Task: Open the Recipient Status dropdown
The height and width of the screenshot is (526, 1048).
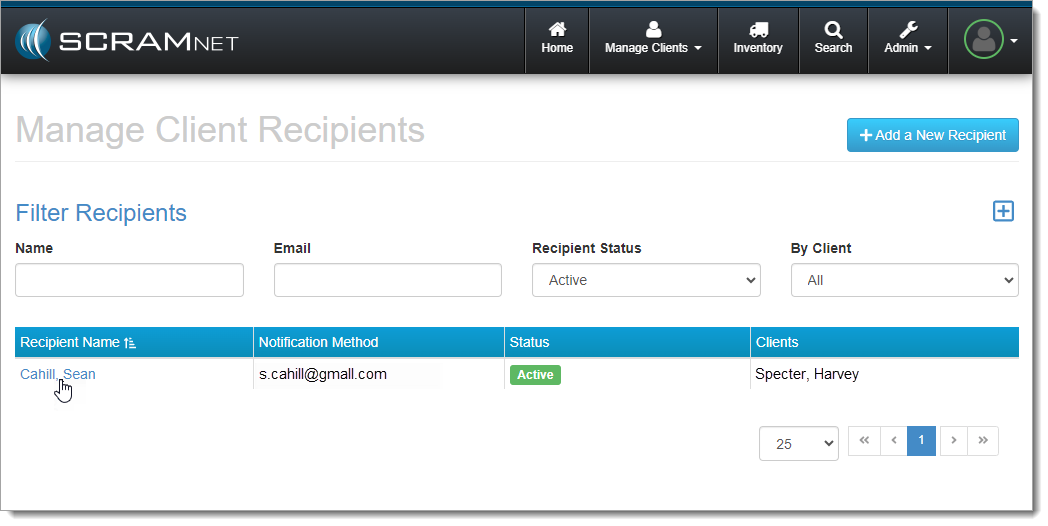Action: click(x=646, y=280)
